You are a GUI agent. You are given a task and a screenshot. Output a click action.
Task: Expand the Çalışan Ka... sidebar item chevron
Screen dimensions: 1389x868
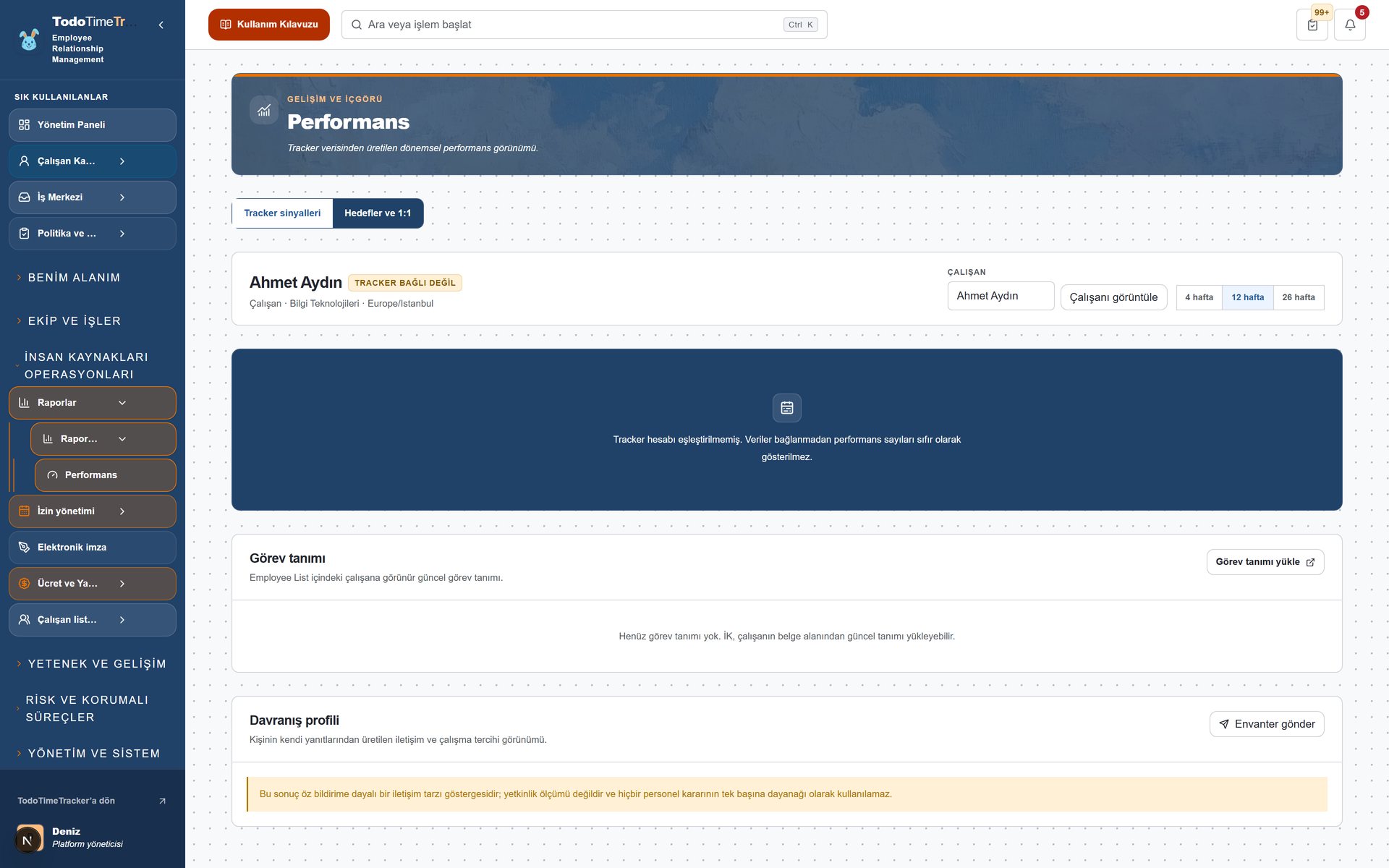click(122, 161)
